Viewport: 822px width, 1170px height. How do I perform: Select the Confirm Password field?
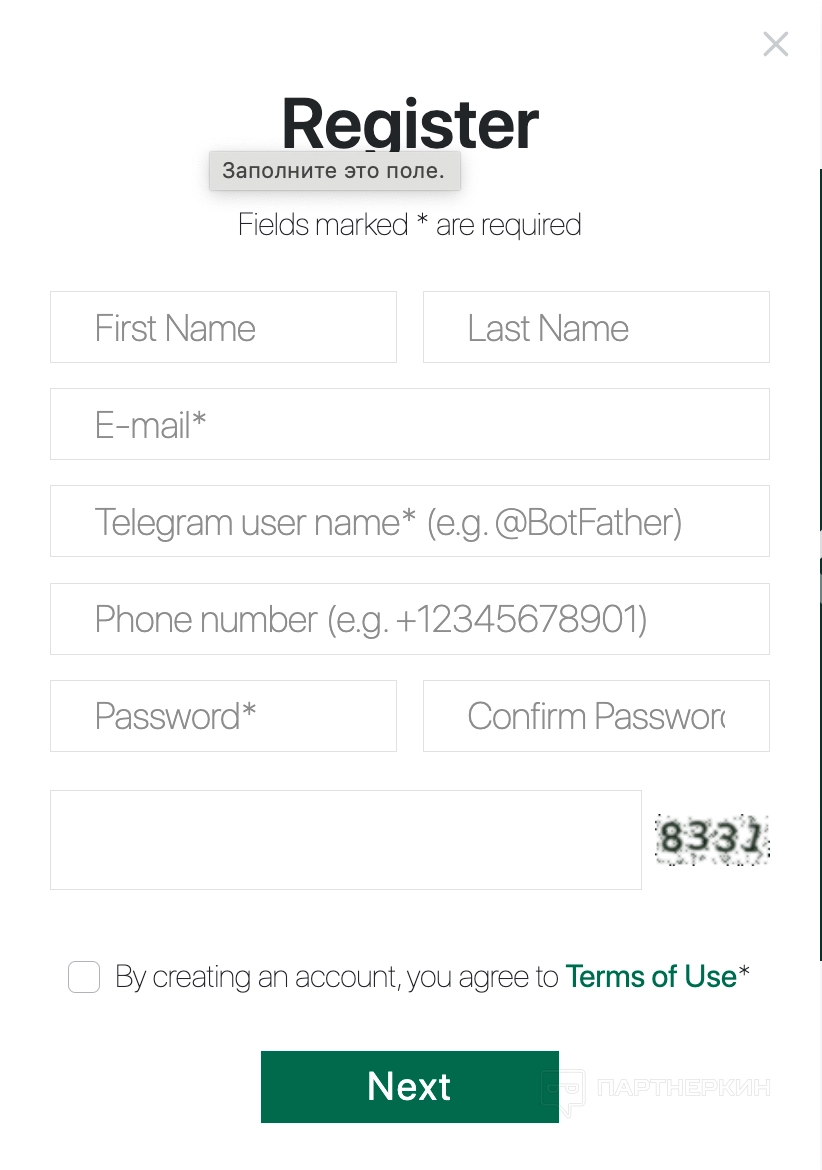(596, 716)
